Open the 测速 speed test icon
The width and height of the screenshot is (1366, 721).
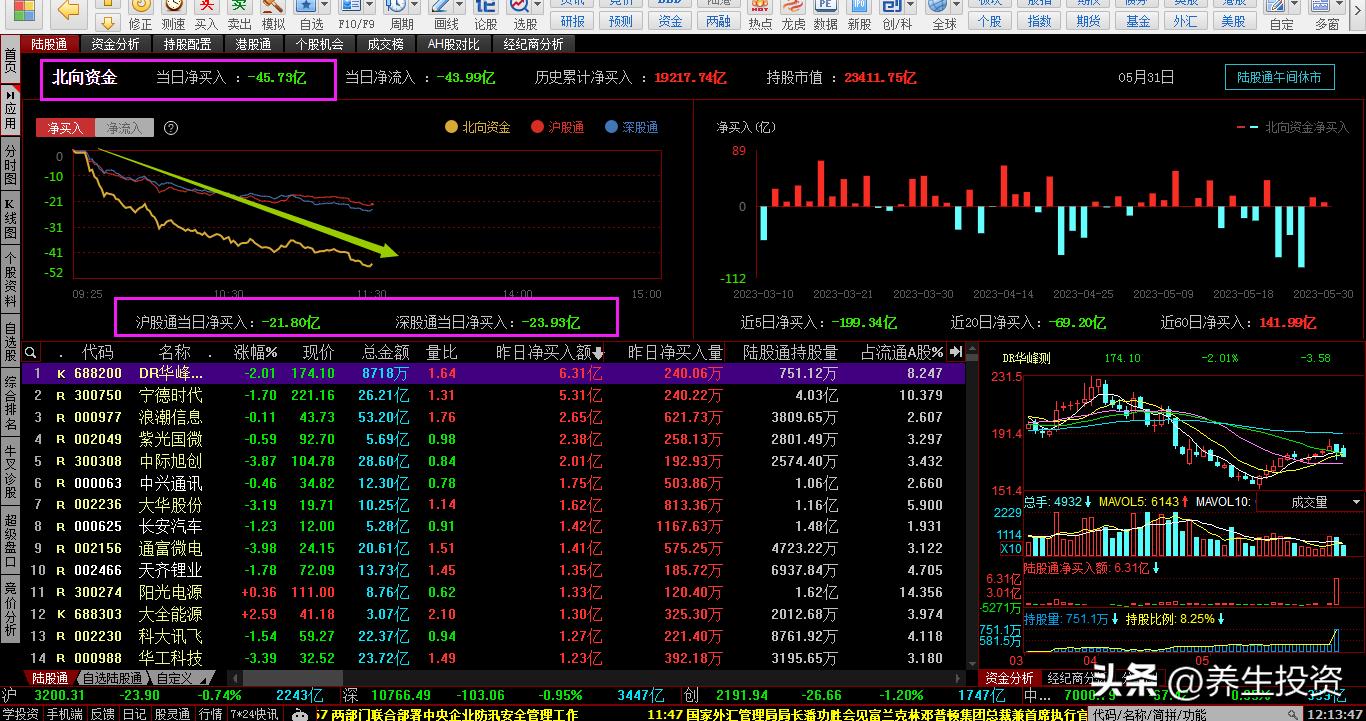pyautogui.click(x=173, y=15)
